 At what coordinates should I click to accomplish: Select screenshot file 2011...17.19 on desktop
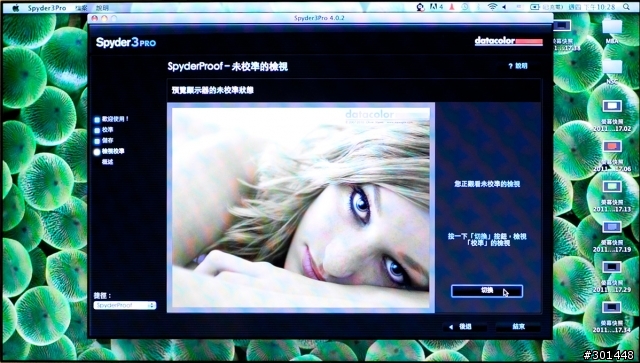tap(612, 236)
